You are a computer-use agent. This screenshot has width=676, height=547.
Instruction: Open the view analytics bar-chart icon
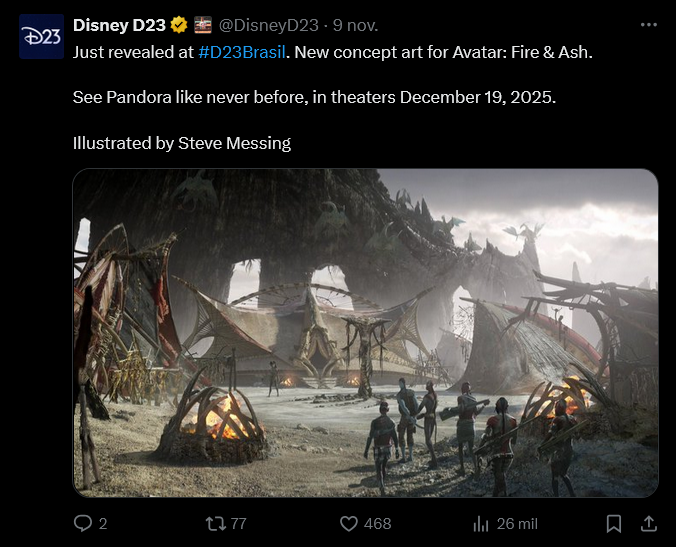(480, 523)
